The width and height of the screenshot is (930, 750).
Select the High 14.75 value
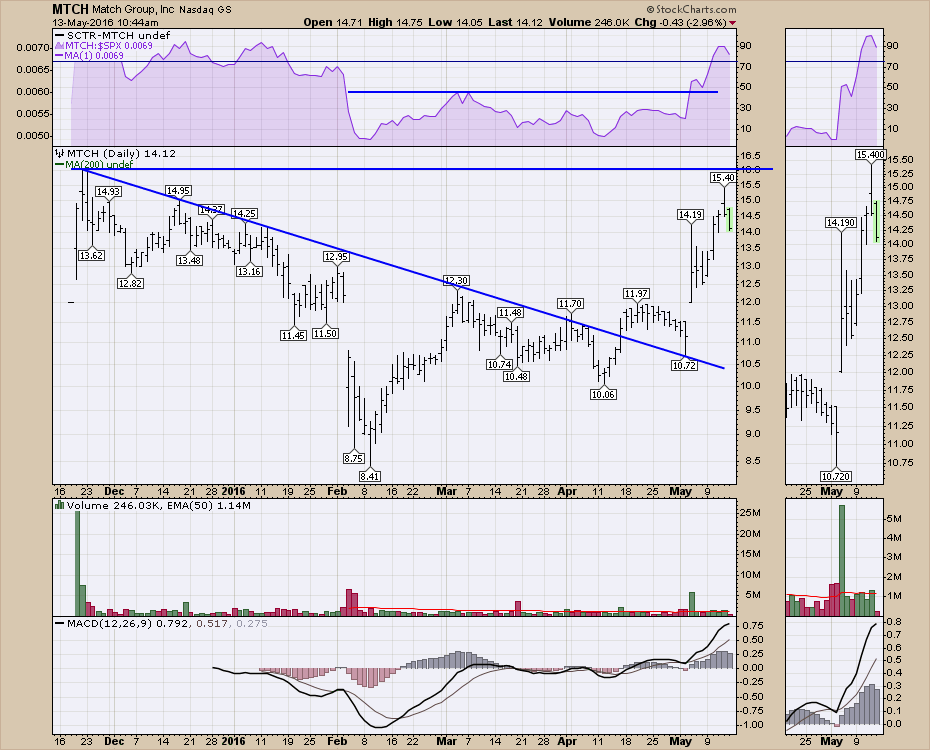point(396,23)
